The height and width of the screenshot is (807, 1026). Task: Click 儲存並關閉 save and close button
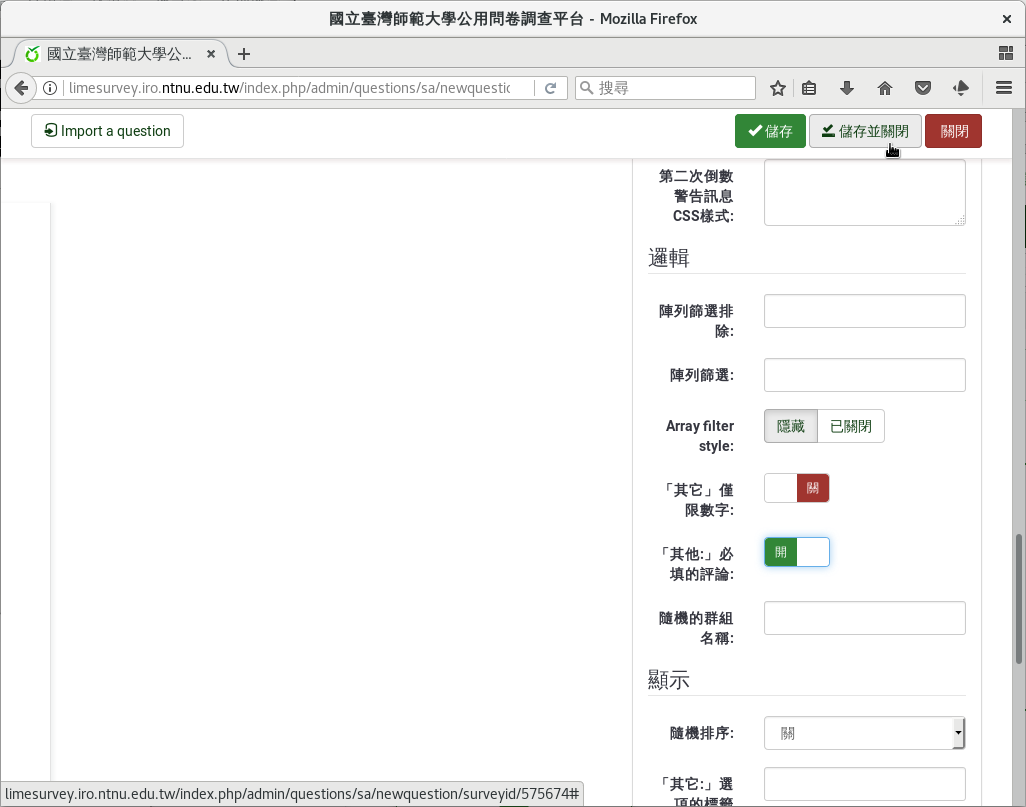(x=865, y=131)
